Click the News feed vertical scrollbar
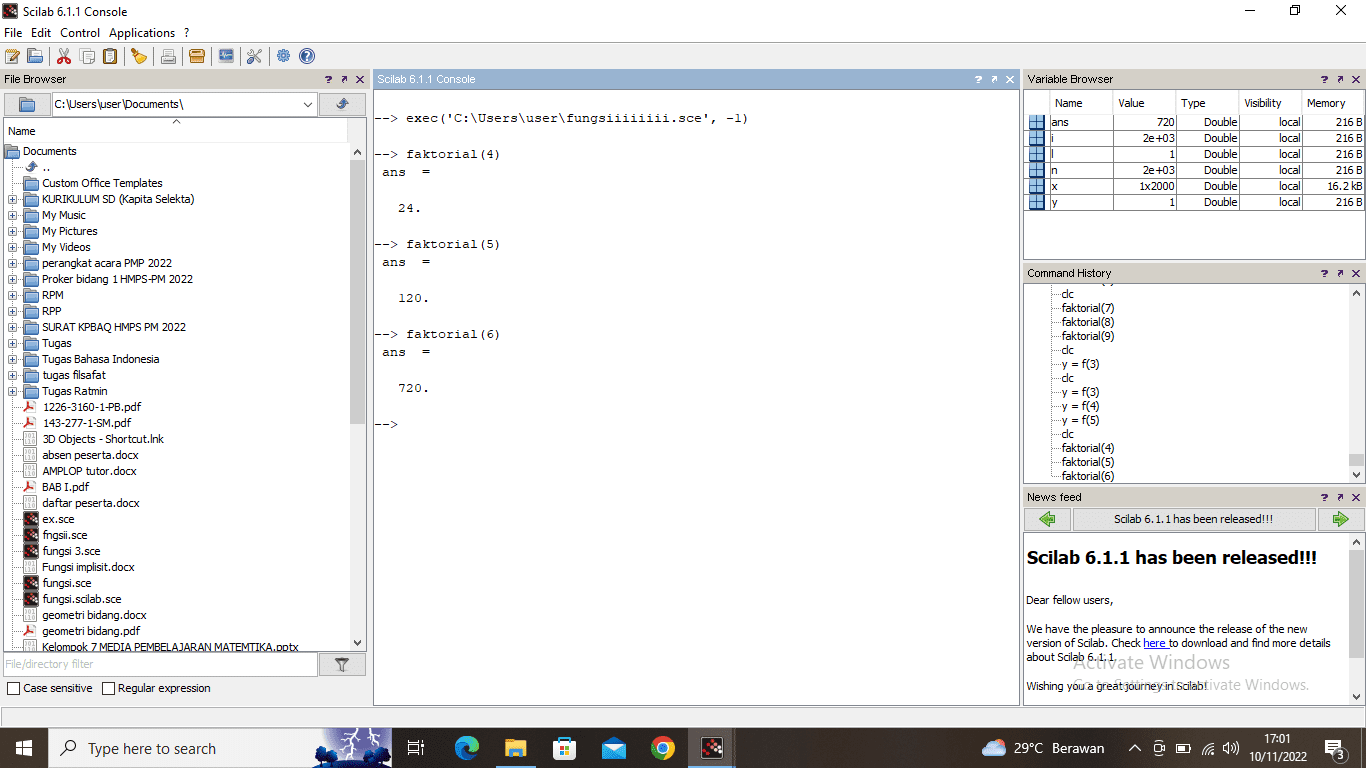 pos(1356,604)
